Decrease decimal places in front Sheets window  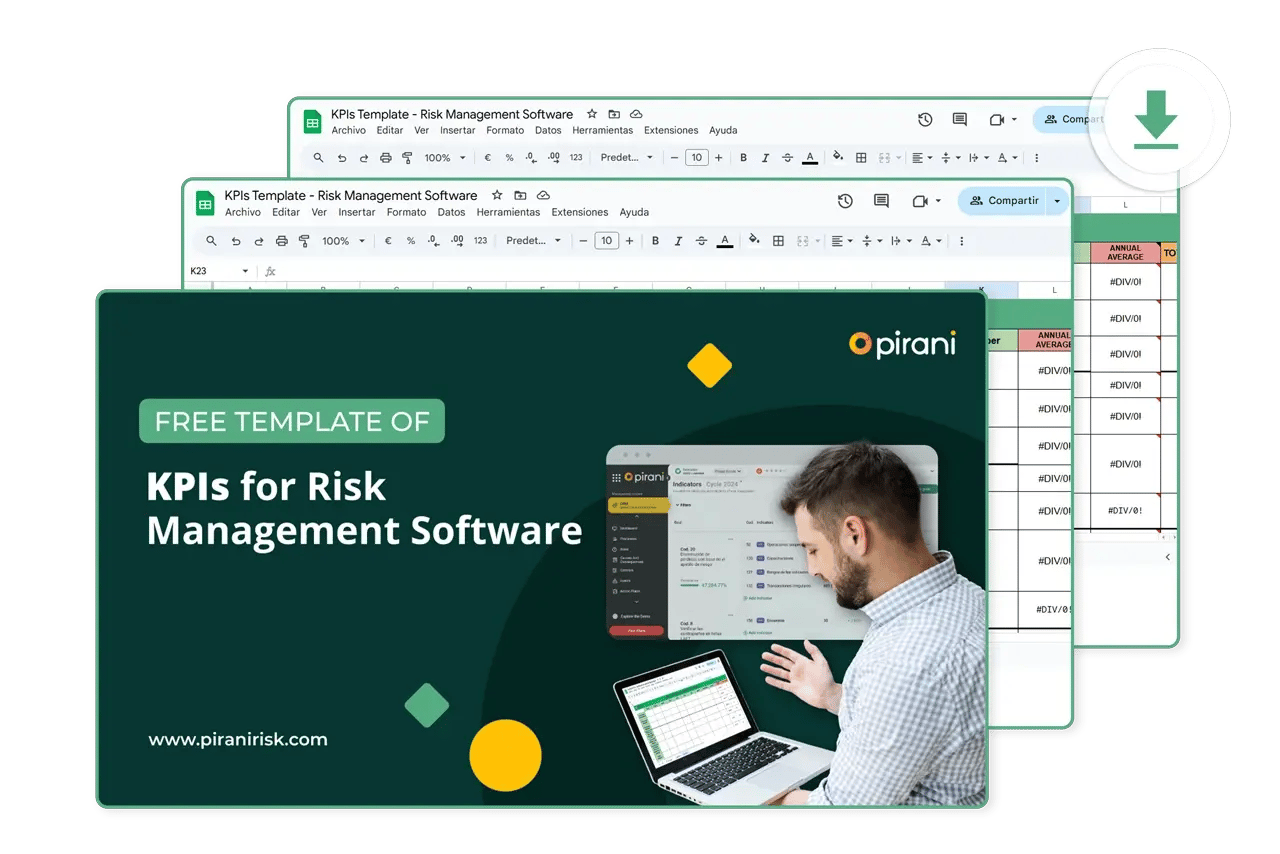pos(433,241)
